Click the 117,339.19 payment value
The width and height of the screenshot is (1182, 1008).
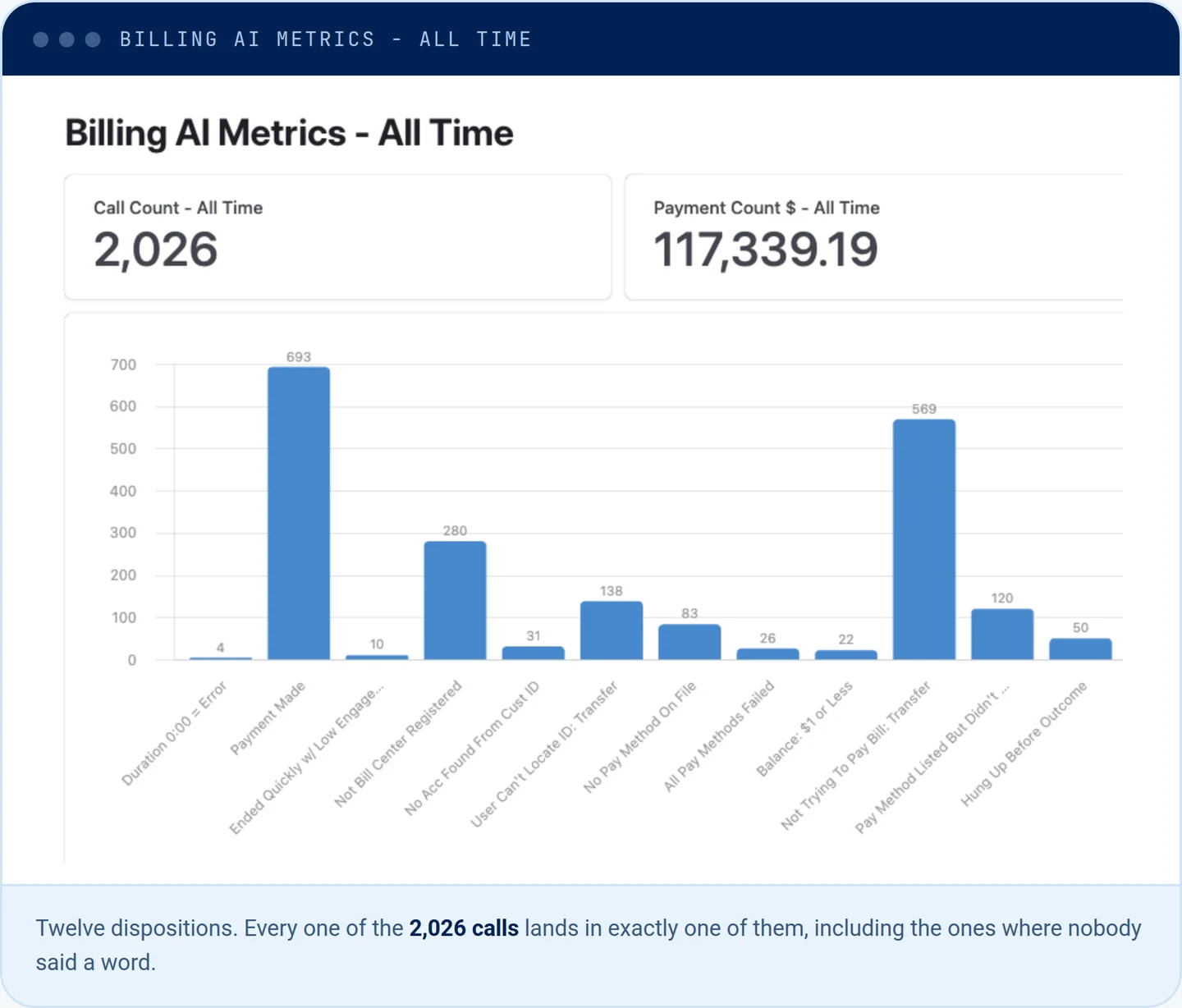(x=766, y=250)
